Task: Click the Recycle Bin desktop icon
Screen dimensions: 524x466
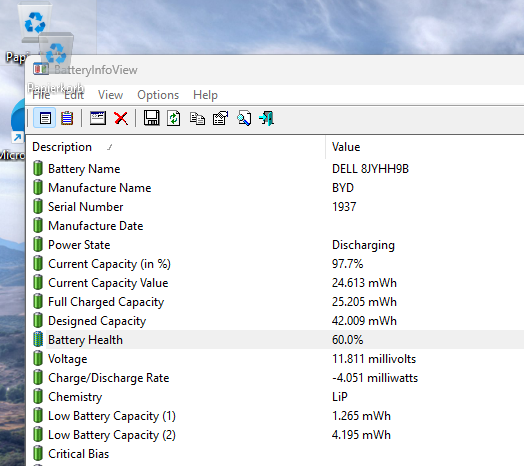Action: pos(35,32)
